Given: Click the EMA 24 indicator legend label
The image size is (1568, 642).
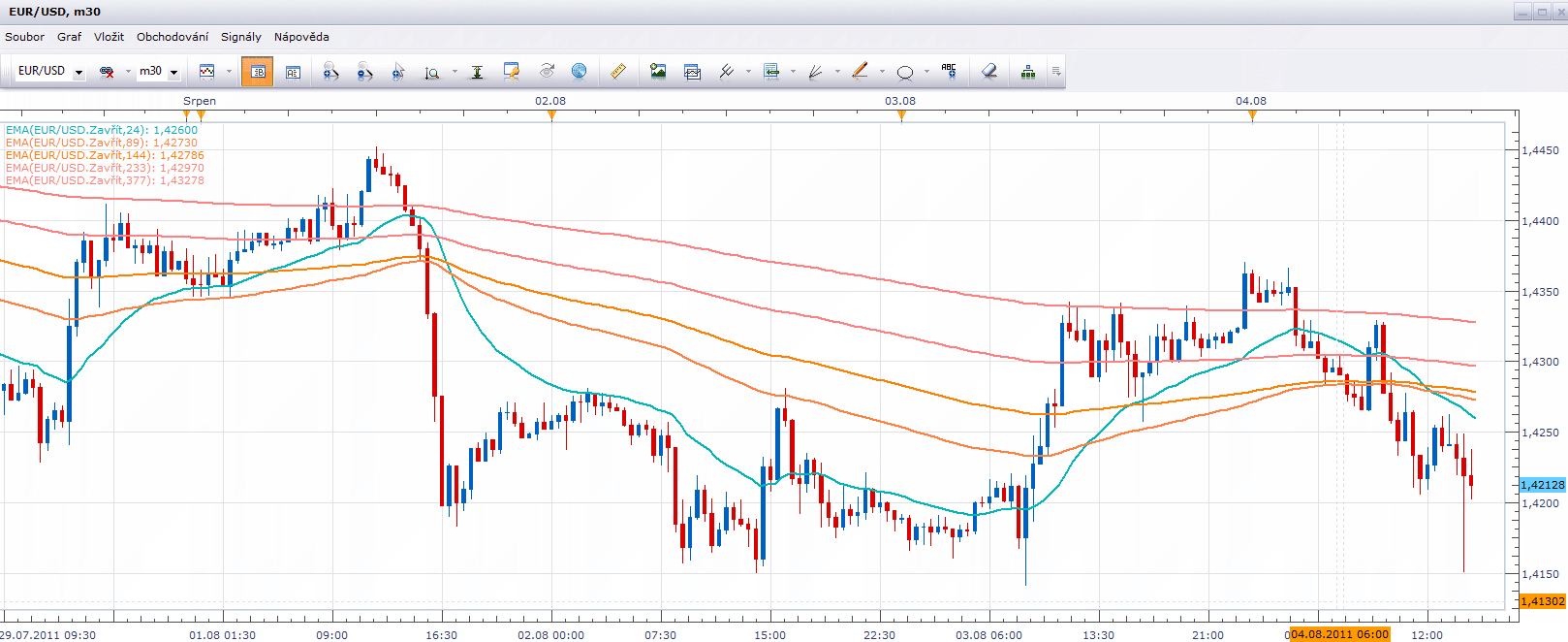Looking at the screenshot, I should tap(101, 130).
